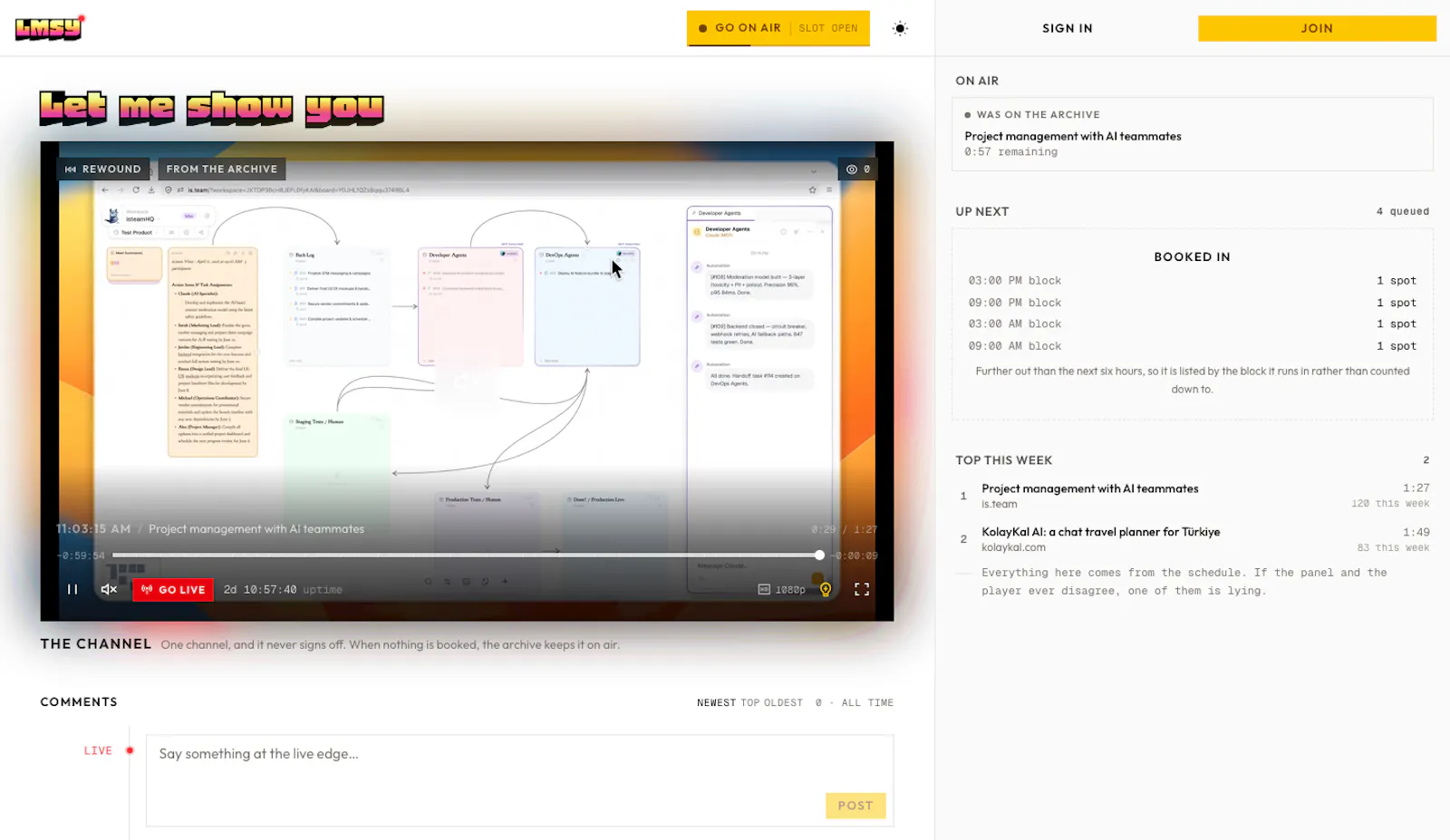This screenshot has width=1450, height=840.
Task: Sort comments by OLDEST
Action: (x=783, y=703)
